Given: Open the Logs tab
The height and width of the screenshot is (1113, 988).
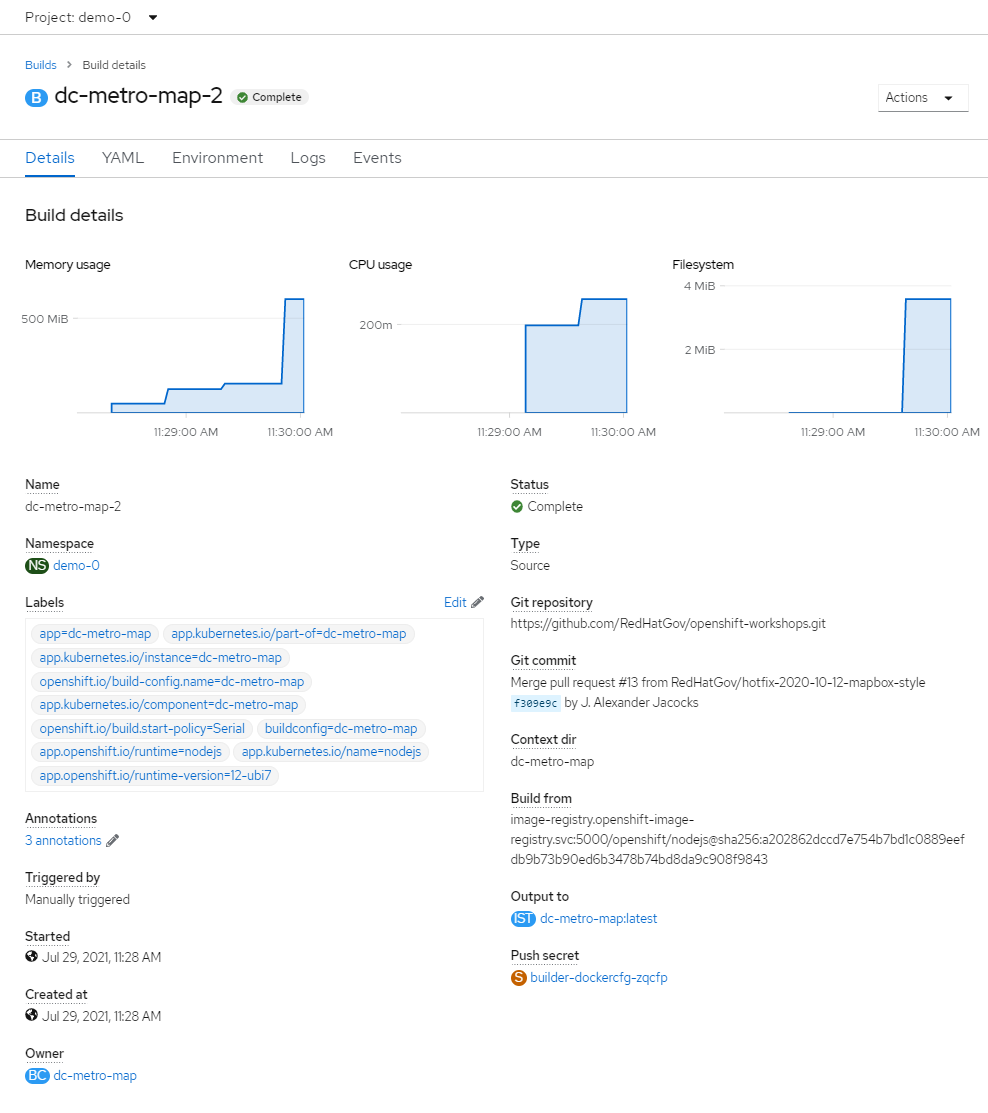Looking at the screenshot, I should tap(308, 158).
